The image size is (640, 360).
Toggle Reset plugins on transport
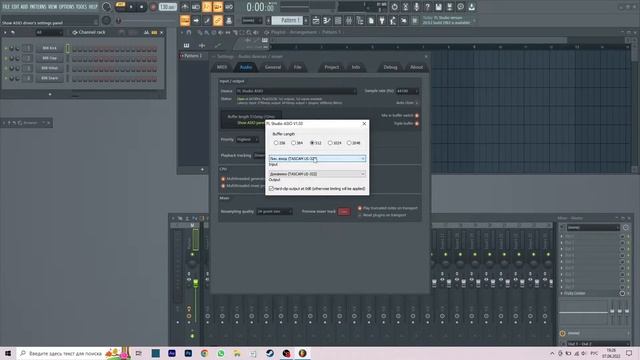pyautogui.click(x=360, y=215)
